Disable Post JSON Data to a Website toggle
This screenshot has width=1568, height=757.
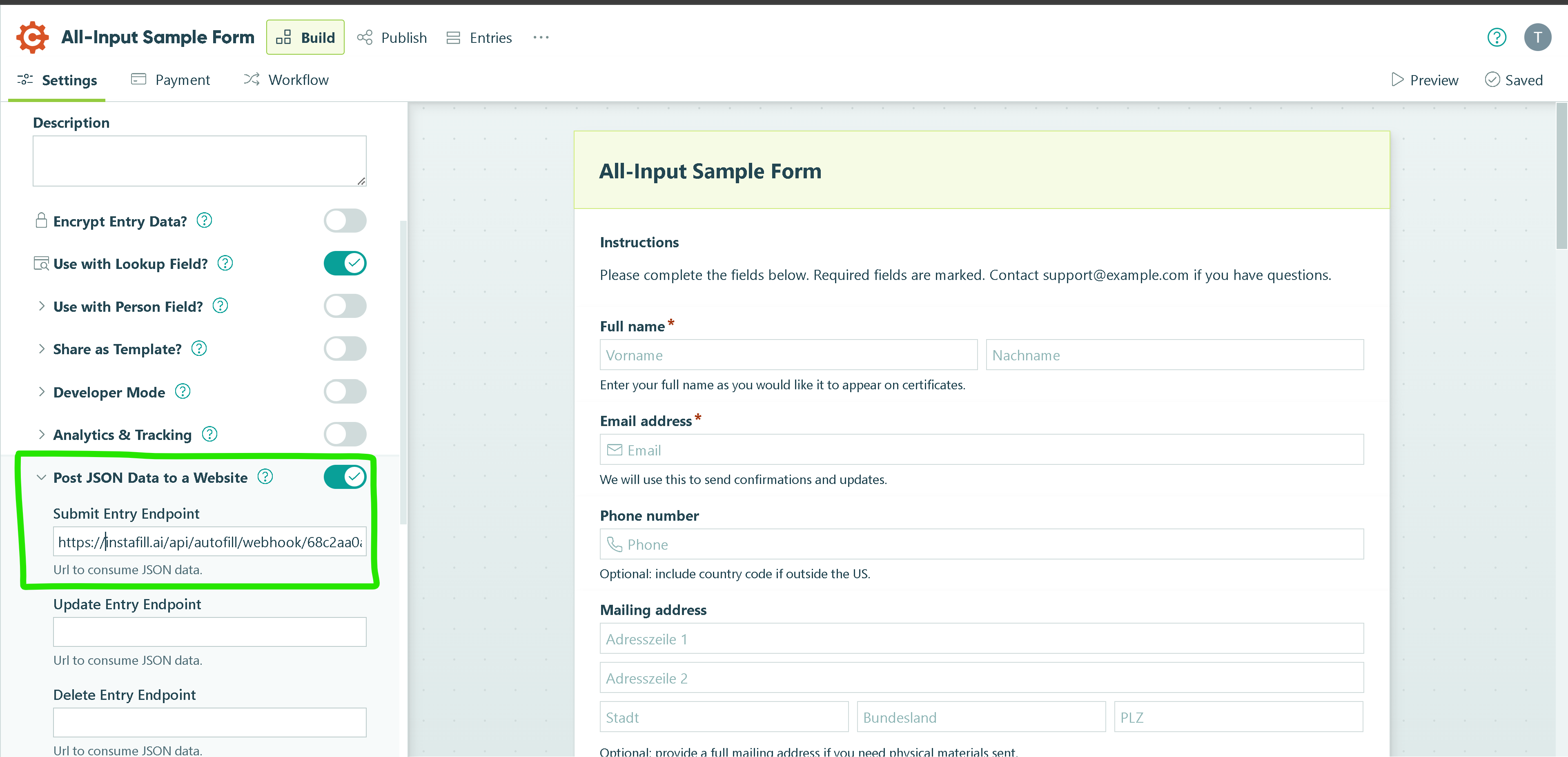click(345, 477)
